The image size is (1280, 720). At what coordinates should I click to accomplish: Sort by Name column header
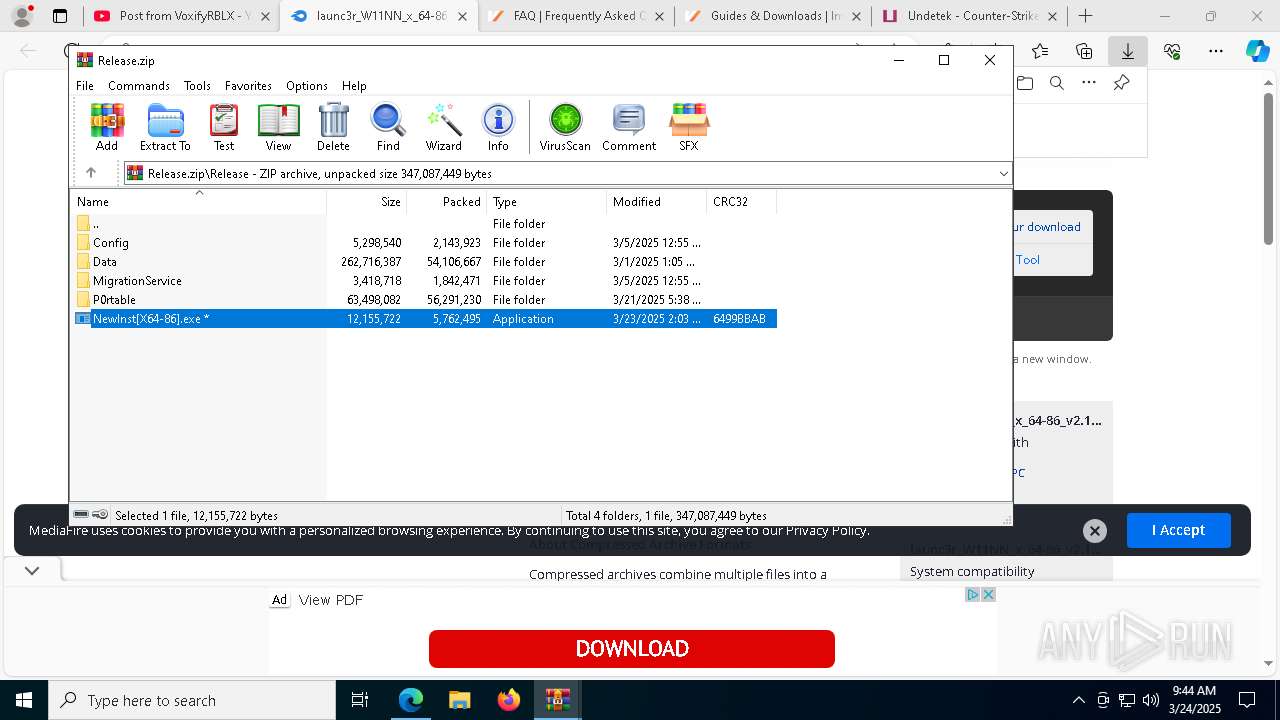pyautogui.click(x=198, y=202)
